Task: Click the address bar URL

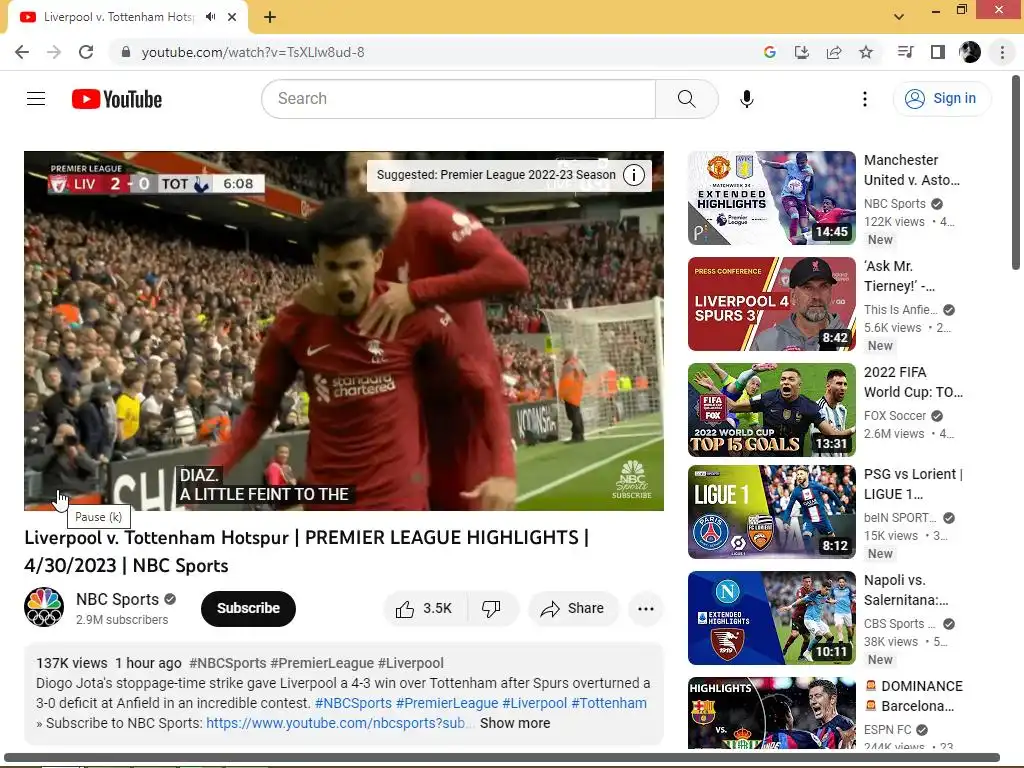Action: click(253, 52)
